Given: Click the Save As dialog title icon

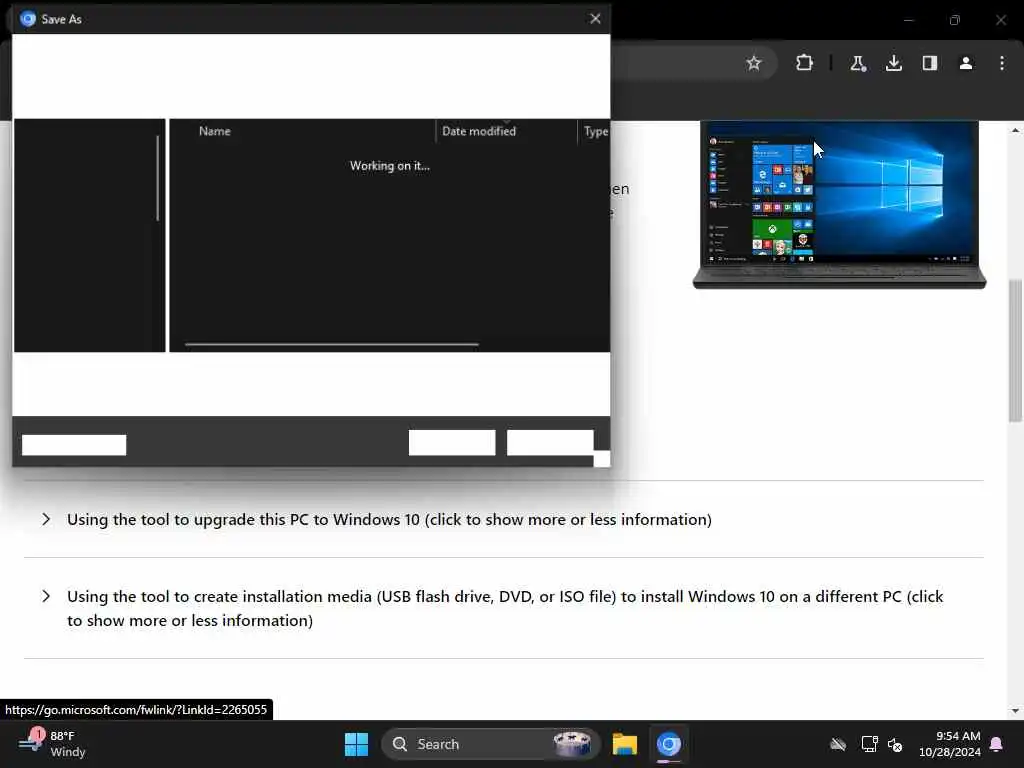Looking at the screenshot, I should pyautogui.click(x=27, y=19).
